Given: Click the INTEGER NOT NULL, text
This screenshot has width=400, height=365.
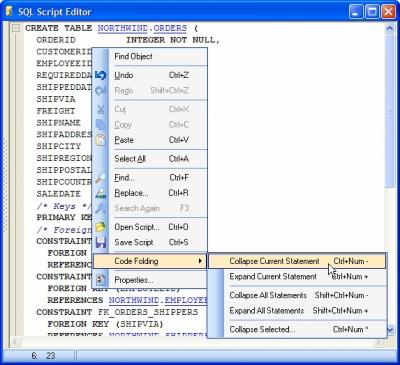Looking at the screenshot, I should [x=173, y=40].
